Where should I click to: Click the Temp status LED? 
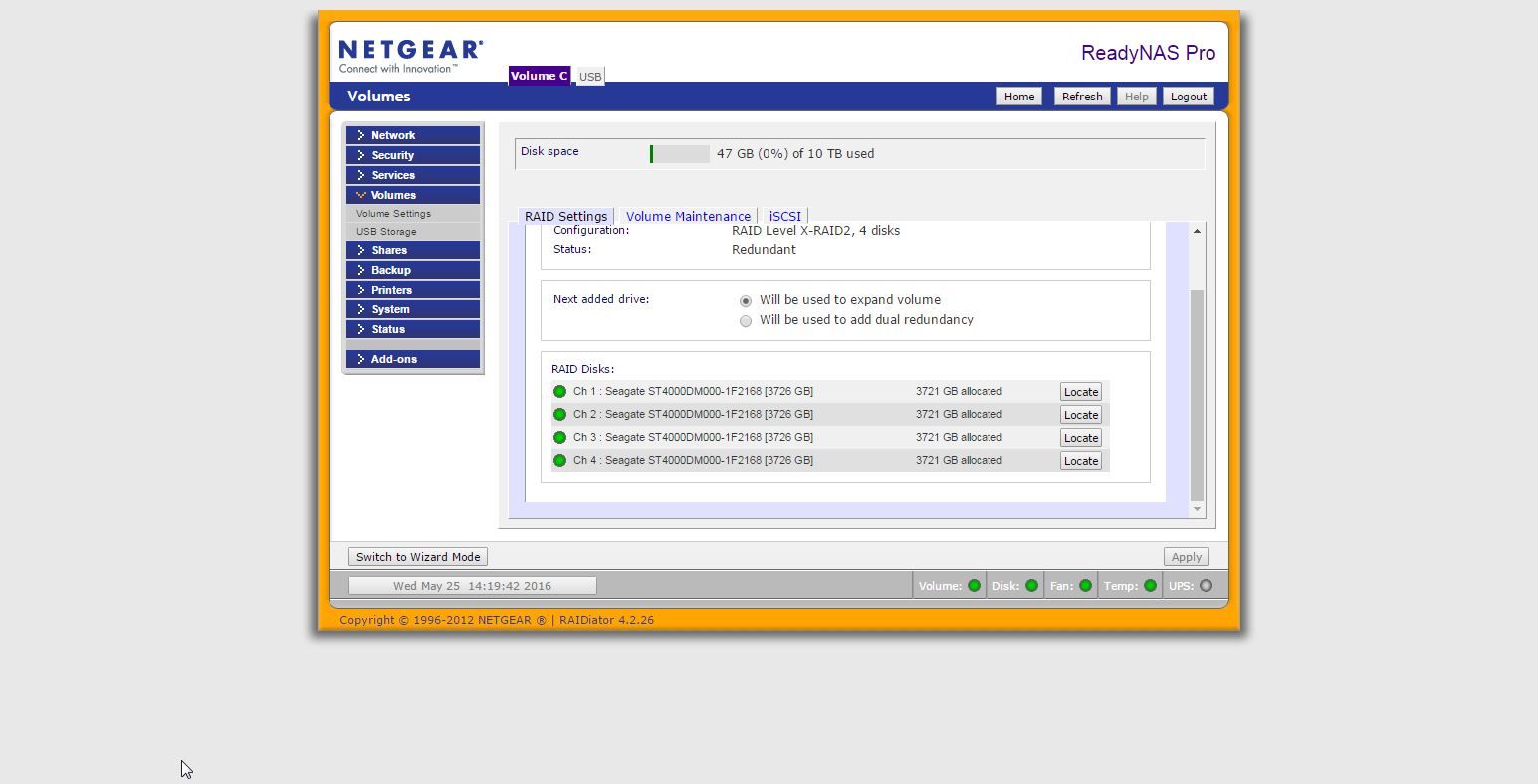click(x=1150, y=585)
